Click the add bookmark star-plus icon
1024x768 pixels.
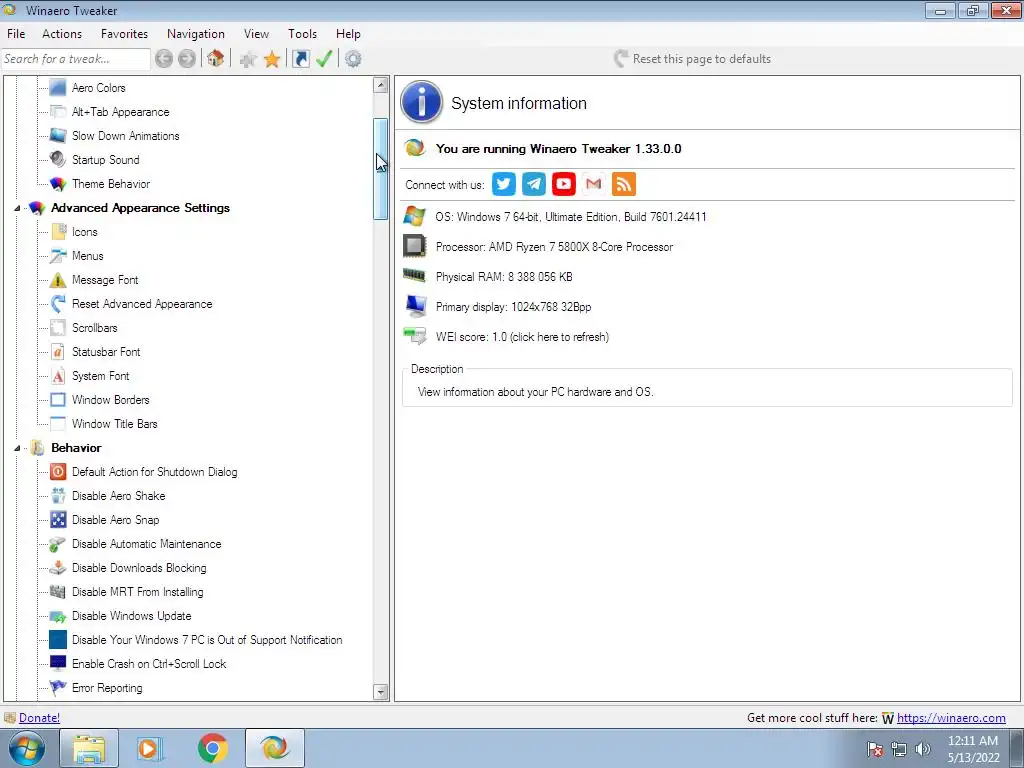pos(248,59)
